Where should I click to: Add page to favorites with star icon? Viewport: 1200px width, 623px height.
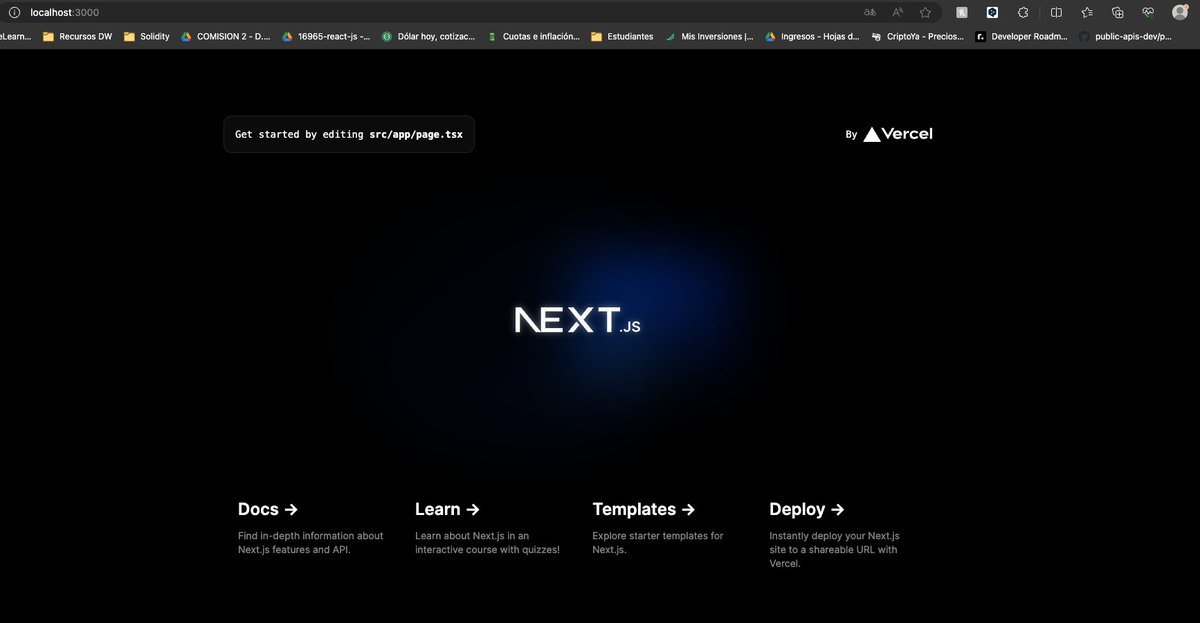click(925, 12)
